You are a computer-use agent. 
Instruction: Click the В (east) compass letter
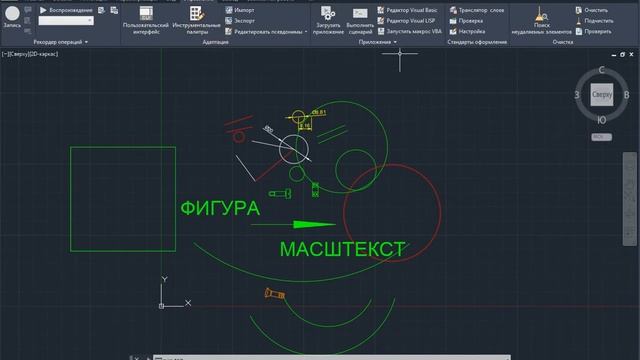point(627,95)
